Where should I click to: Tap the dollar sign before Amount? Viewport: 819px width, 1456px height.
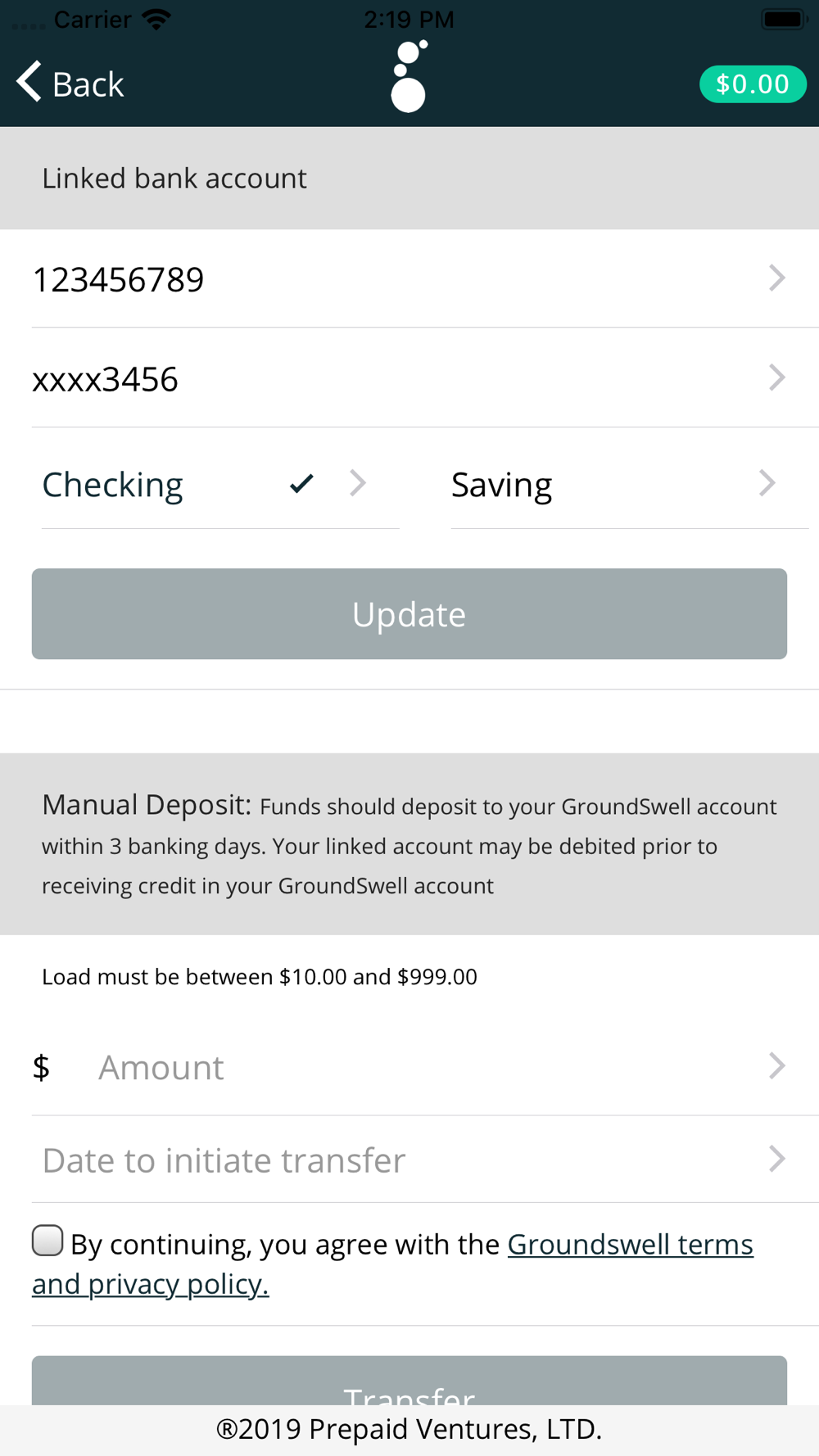41,1067
